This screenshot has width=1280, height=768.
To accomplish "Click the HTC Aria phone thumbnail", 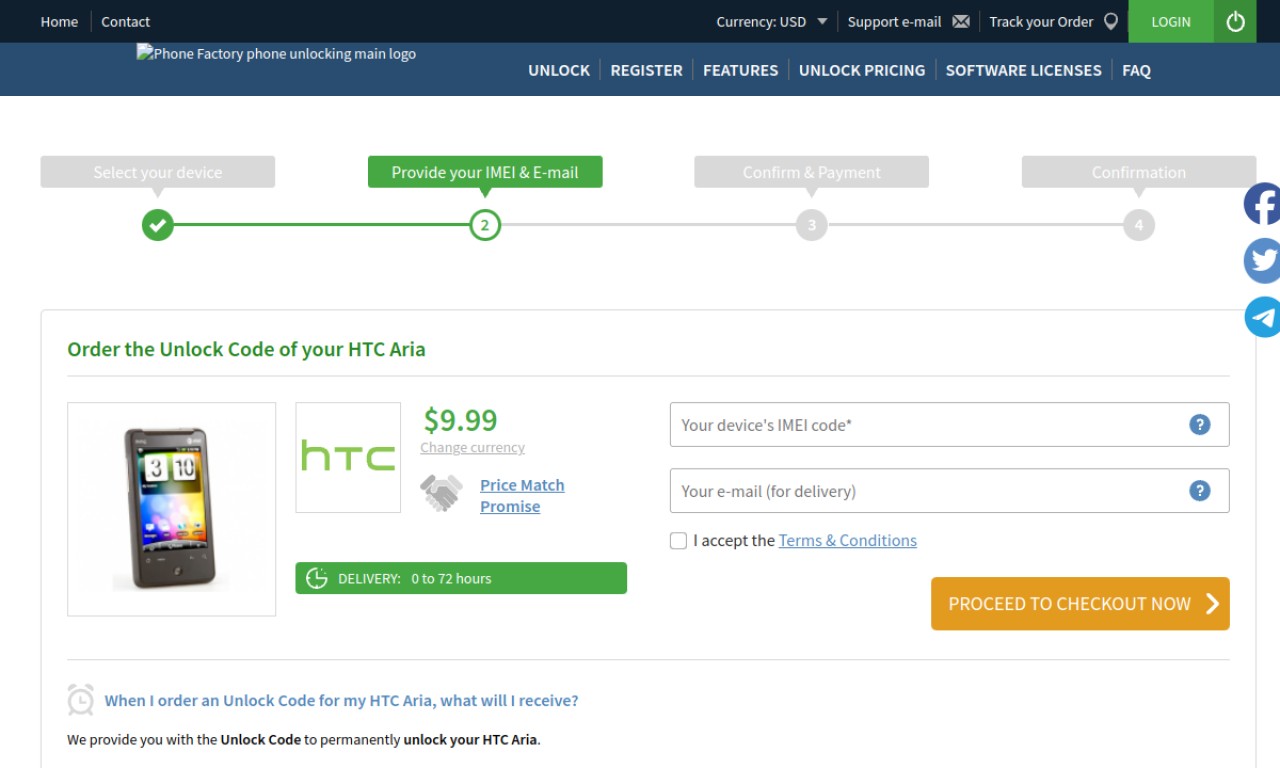I will 171,509.
